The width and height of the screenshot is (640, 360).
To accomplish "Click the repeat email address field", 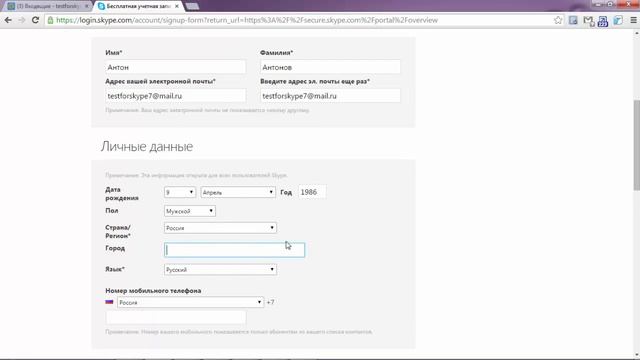I will pyautogui.click(x=330, y=96).
